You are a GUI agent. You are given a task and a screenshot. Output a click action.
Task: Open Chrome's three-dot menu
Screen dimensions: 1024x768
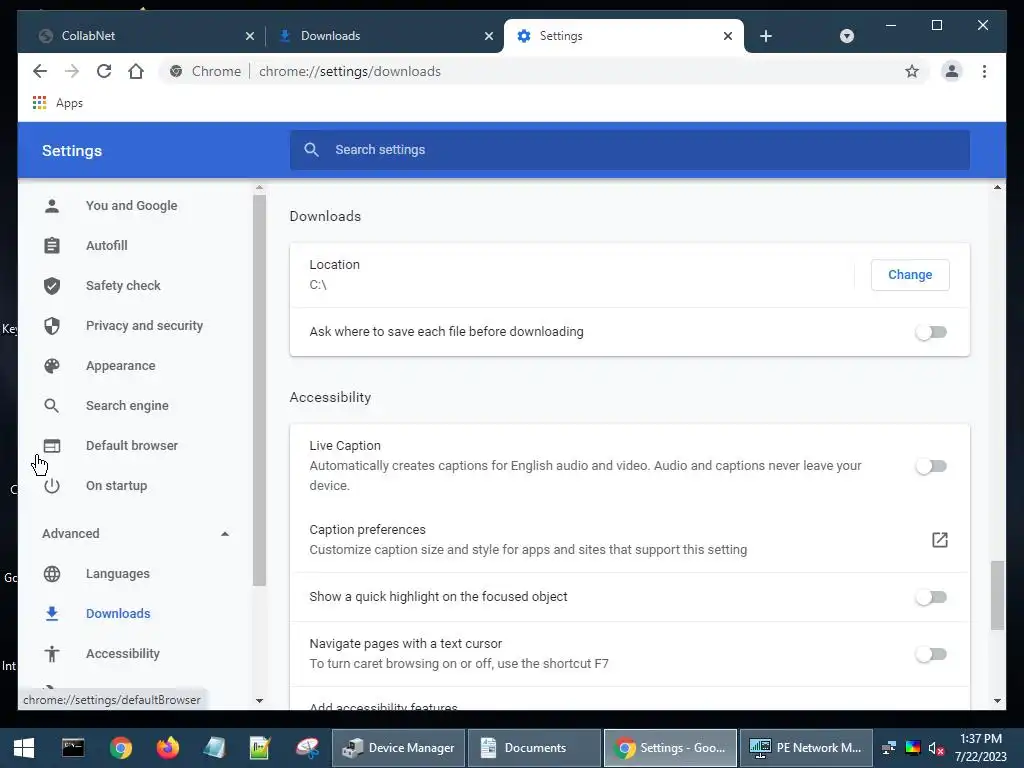pyautogui.click(x=984, y=71)
